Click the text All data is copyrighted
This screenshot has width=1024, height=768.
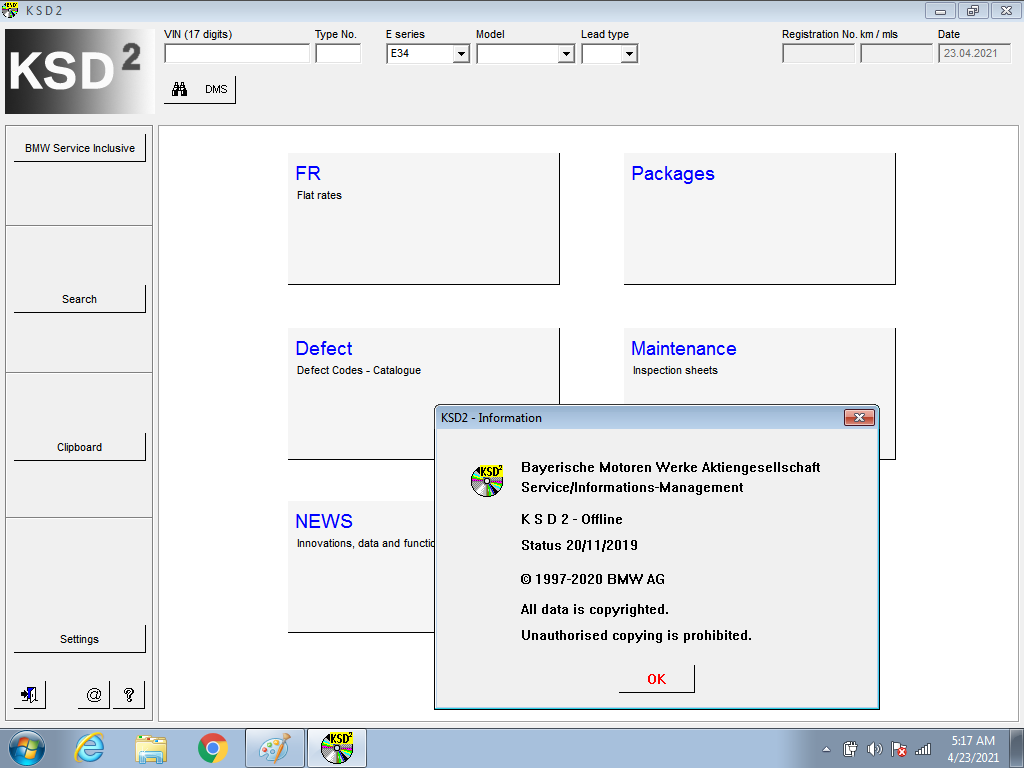coord(595,610)
